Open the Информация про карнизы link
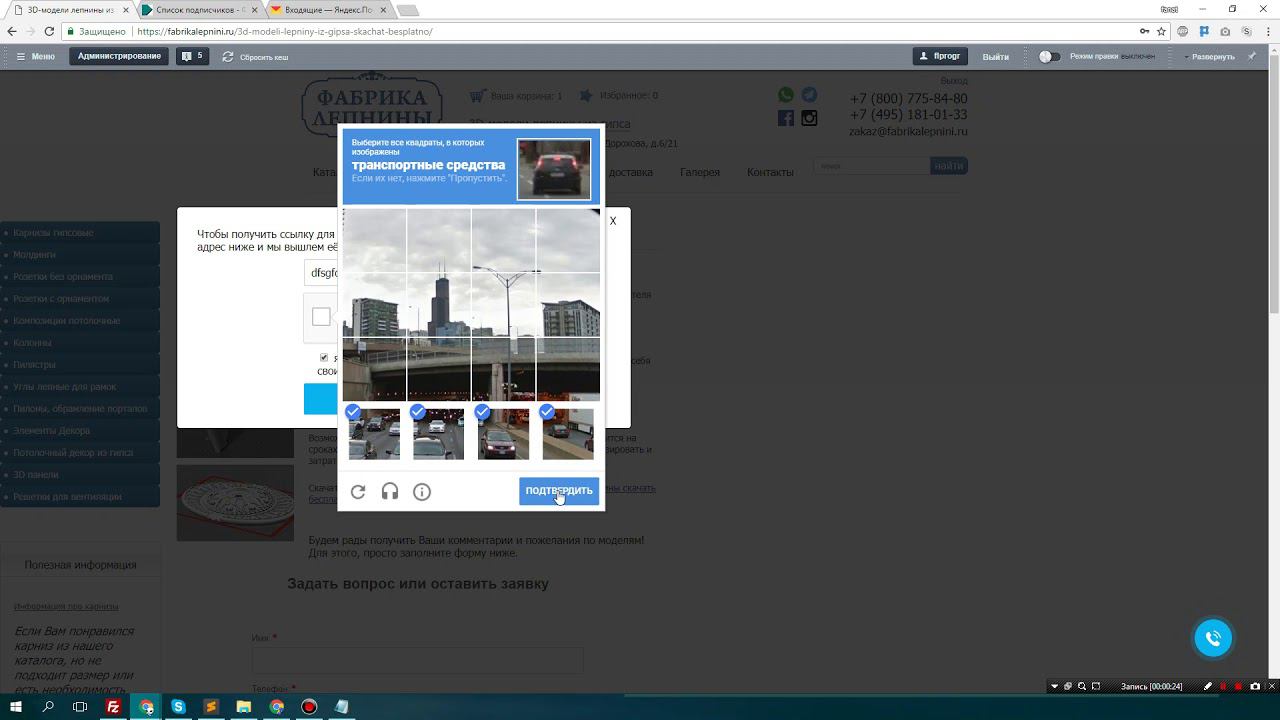Image resolution: width=1280 pixels, height=720 pixels. (x=66, y=606)
